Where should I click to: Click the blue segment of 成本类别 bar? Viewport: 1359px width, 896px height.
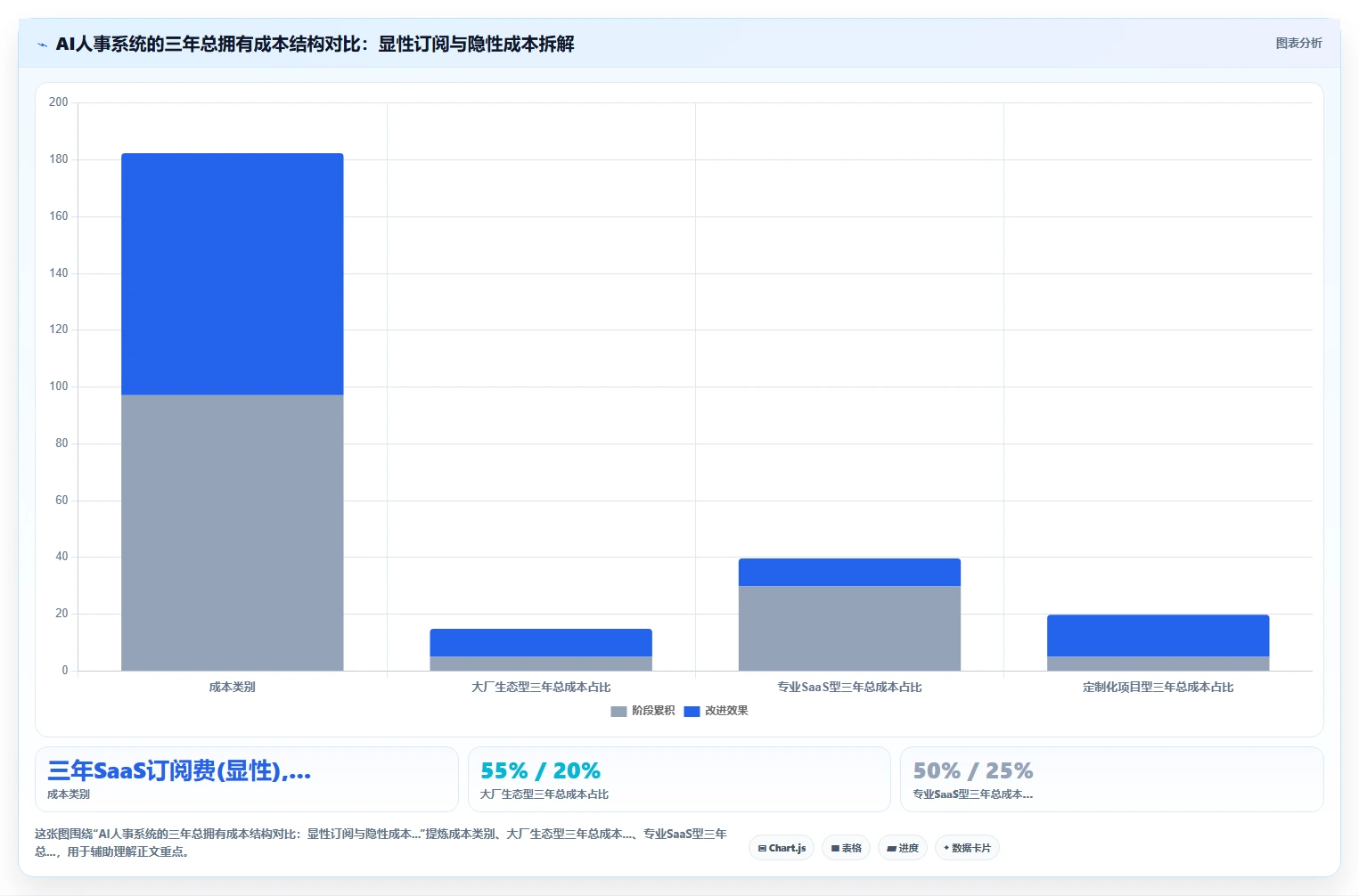click(233, 274)
